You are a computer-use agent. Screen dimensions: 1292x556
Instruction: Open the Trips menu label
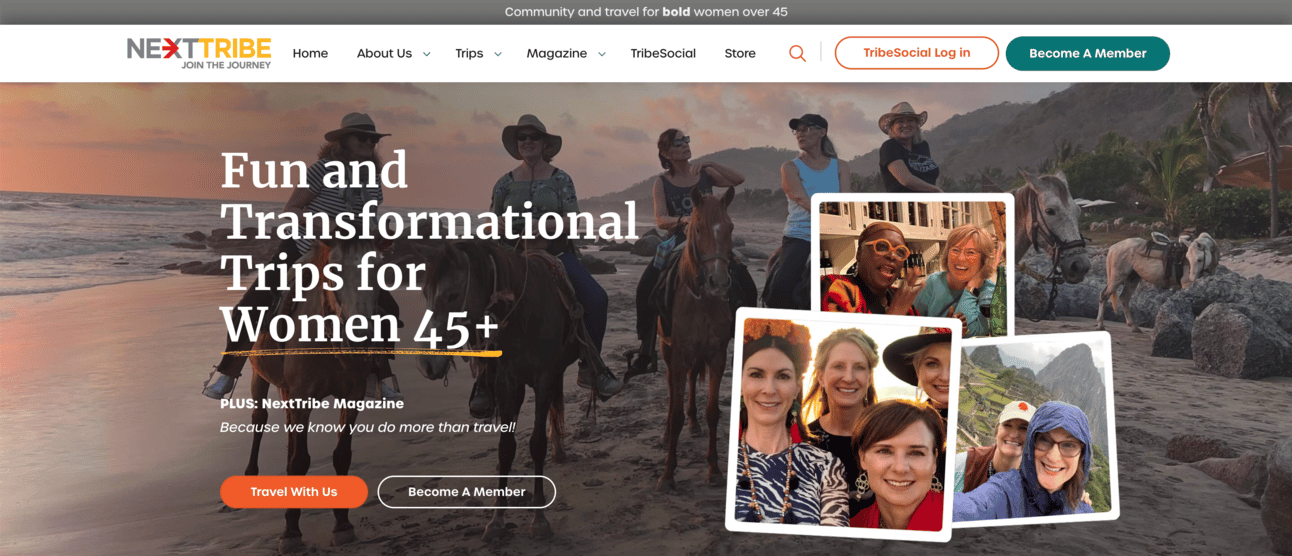tap(469, 53)
